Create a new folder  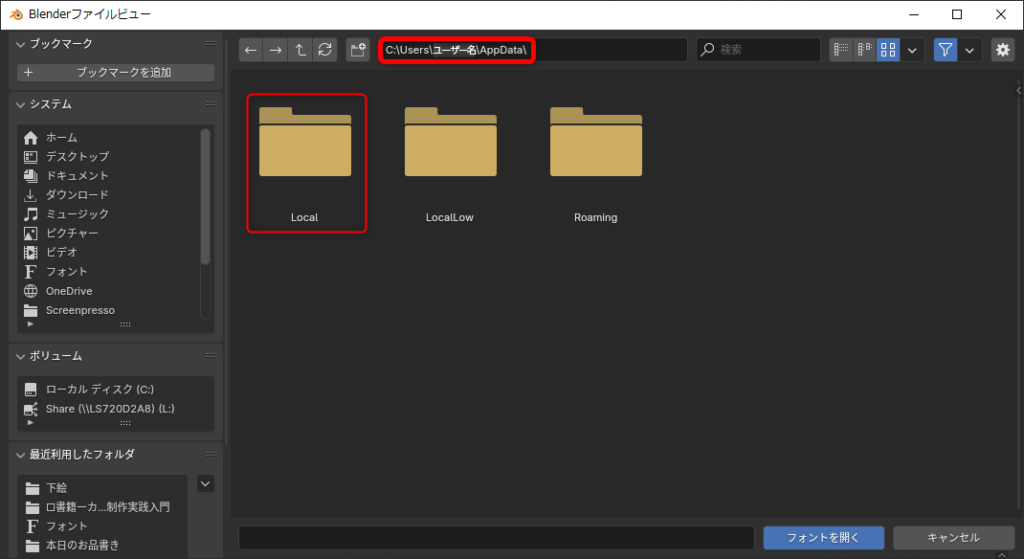[x=358, y=50]
